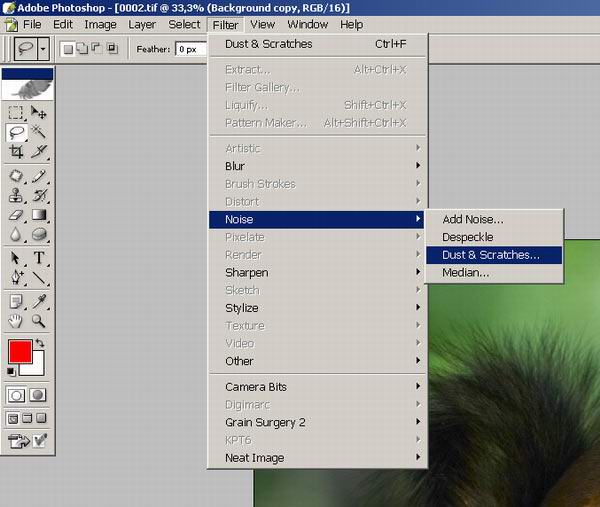Select the Pen tool
Screen dimensions: 600x507
tap(16, 277)
